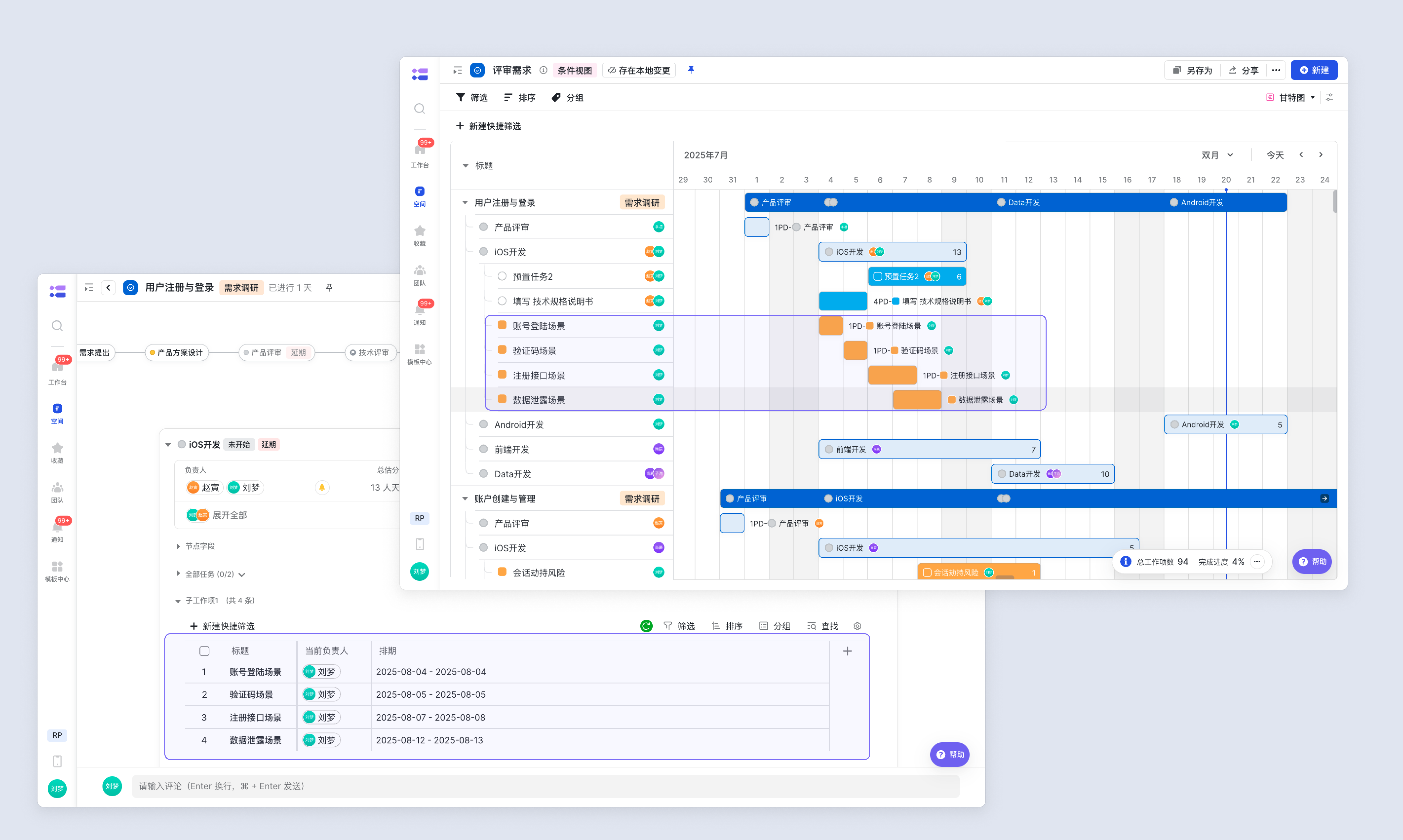The width and height of the screenshot is (1403, 840).
Task: Click 展开全部 in the iOS开发 card
Action: (229, 515)
